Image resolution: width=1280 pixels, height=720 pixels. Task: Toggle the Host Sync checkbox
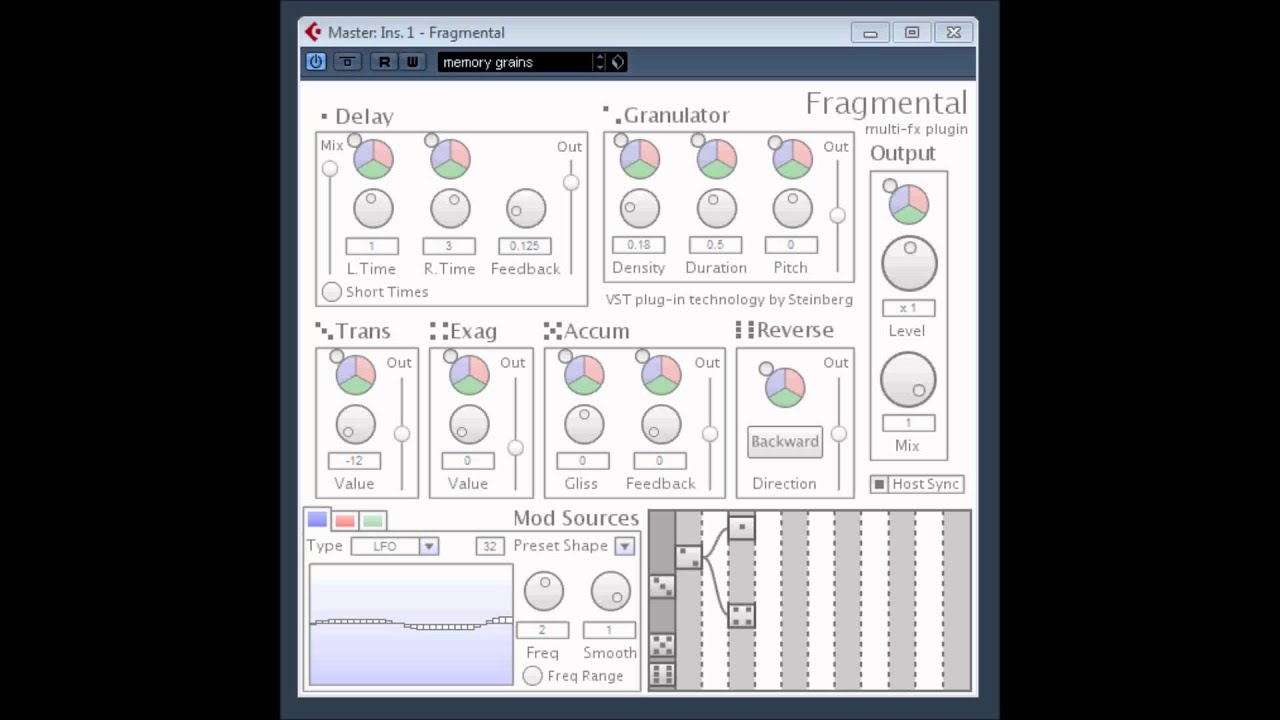point(879,484)
